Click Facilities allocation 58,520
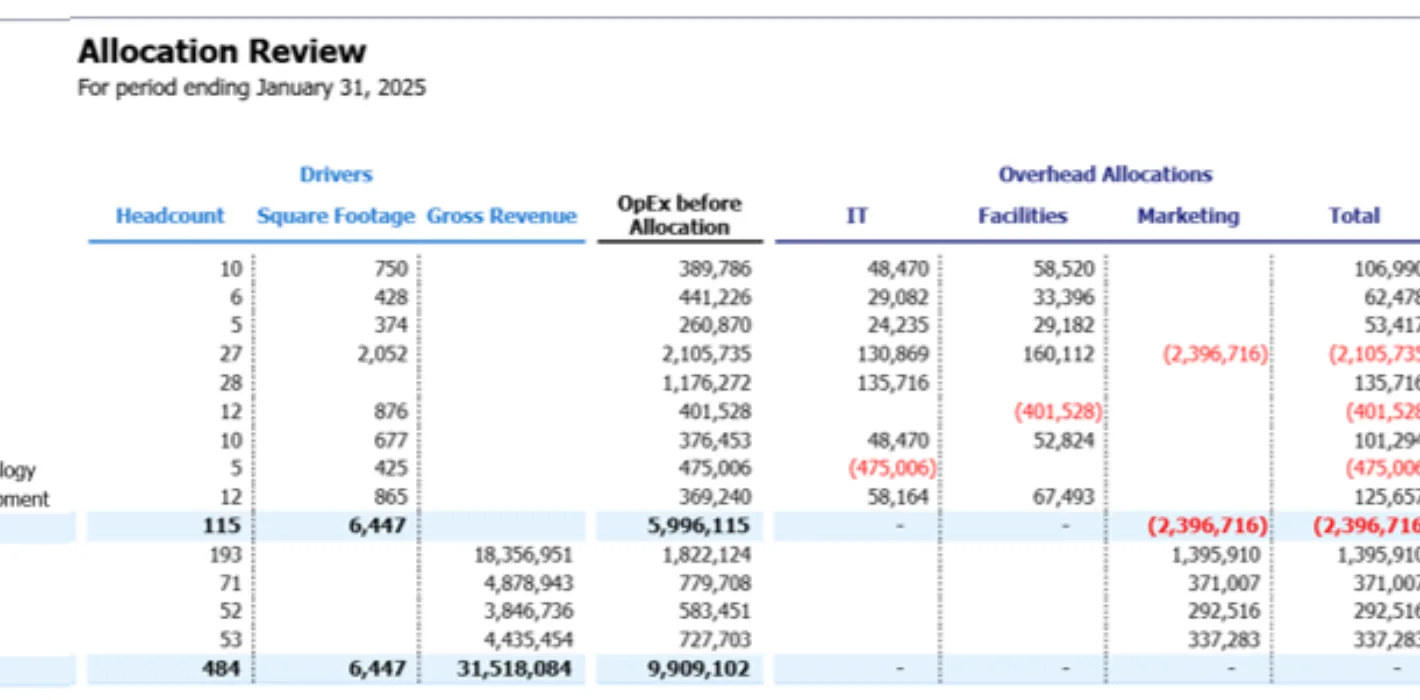This screenshot has width=1420, height=700. [1063, 269]
